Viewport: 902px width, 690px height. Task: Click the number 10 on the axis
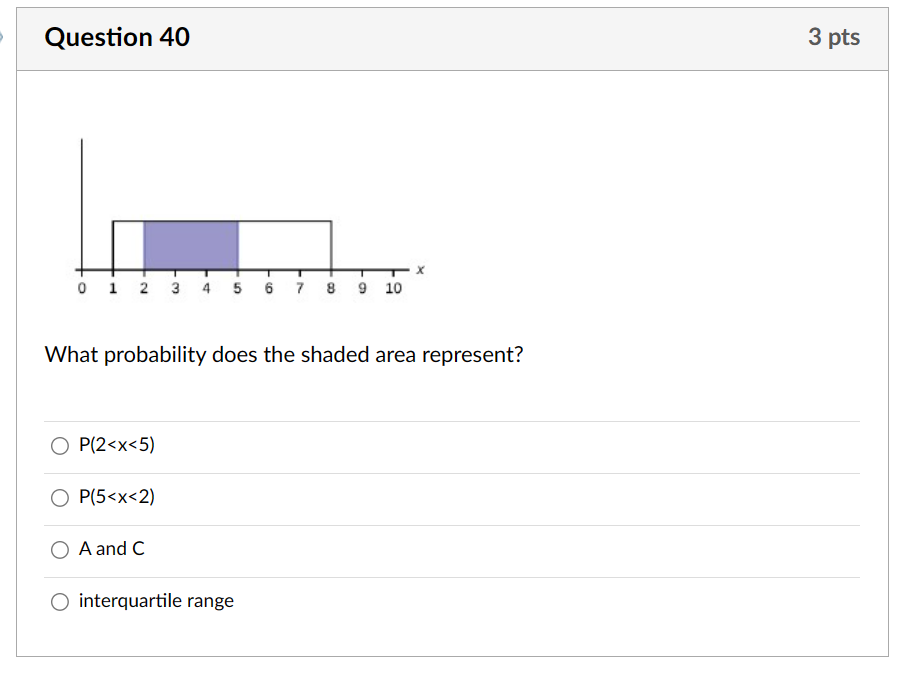pyautogui.click(x=393, y=289)
